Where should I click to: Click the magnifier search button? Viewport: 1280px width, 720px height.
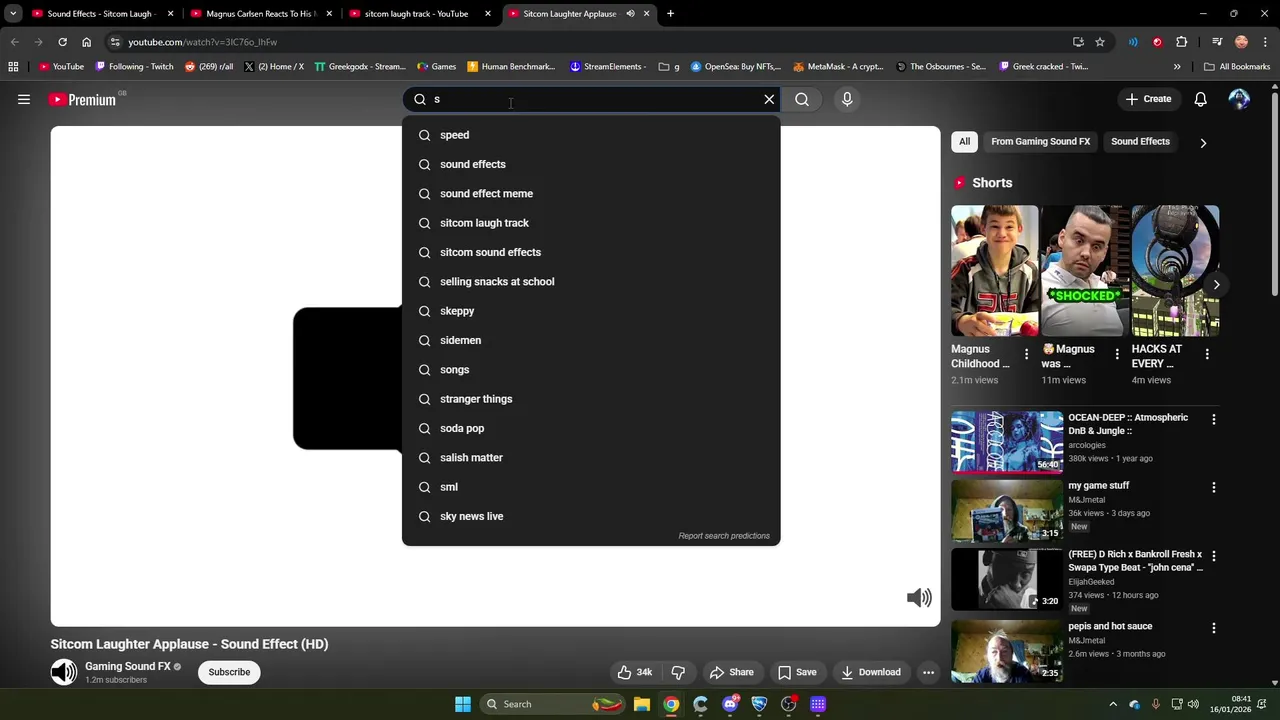pos(802,99)
